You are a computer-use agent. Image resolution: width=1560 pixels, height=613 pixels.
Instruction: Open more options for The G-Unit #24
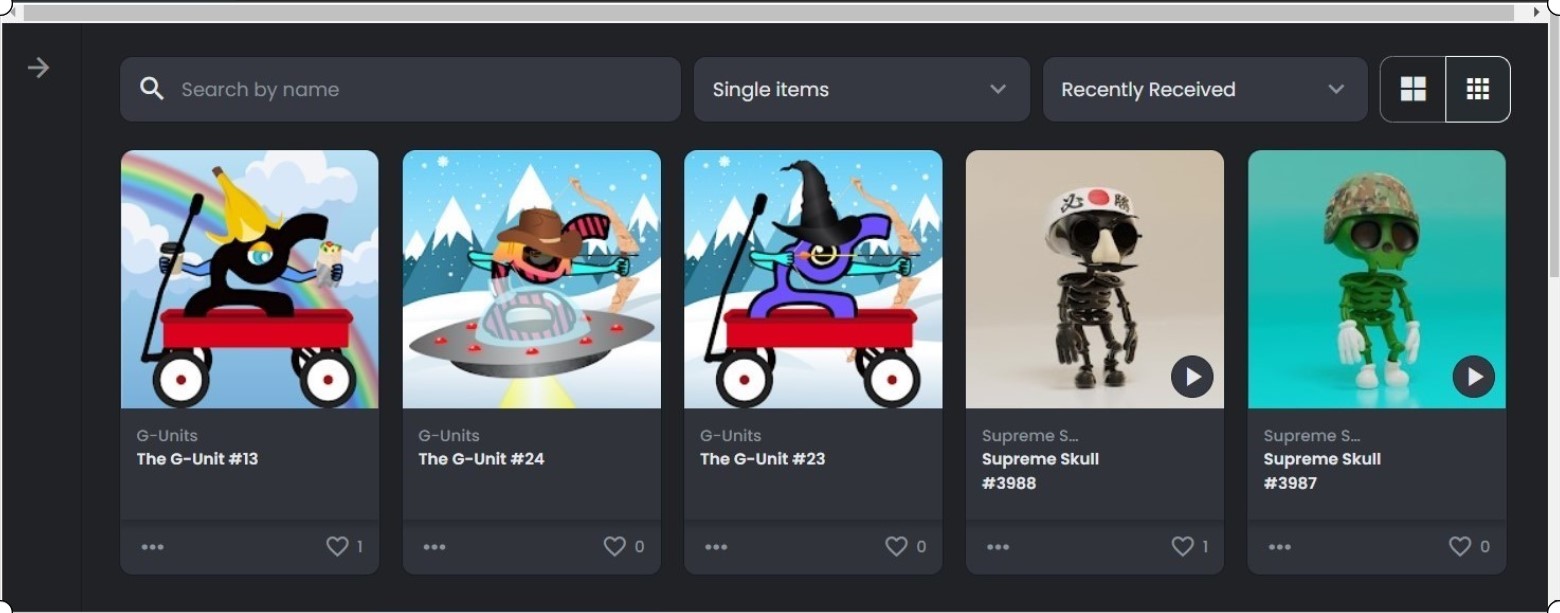coord(434,547)
